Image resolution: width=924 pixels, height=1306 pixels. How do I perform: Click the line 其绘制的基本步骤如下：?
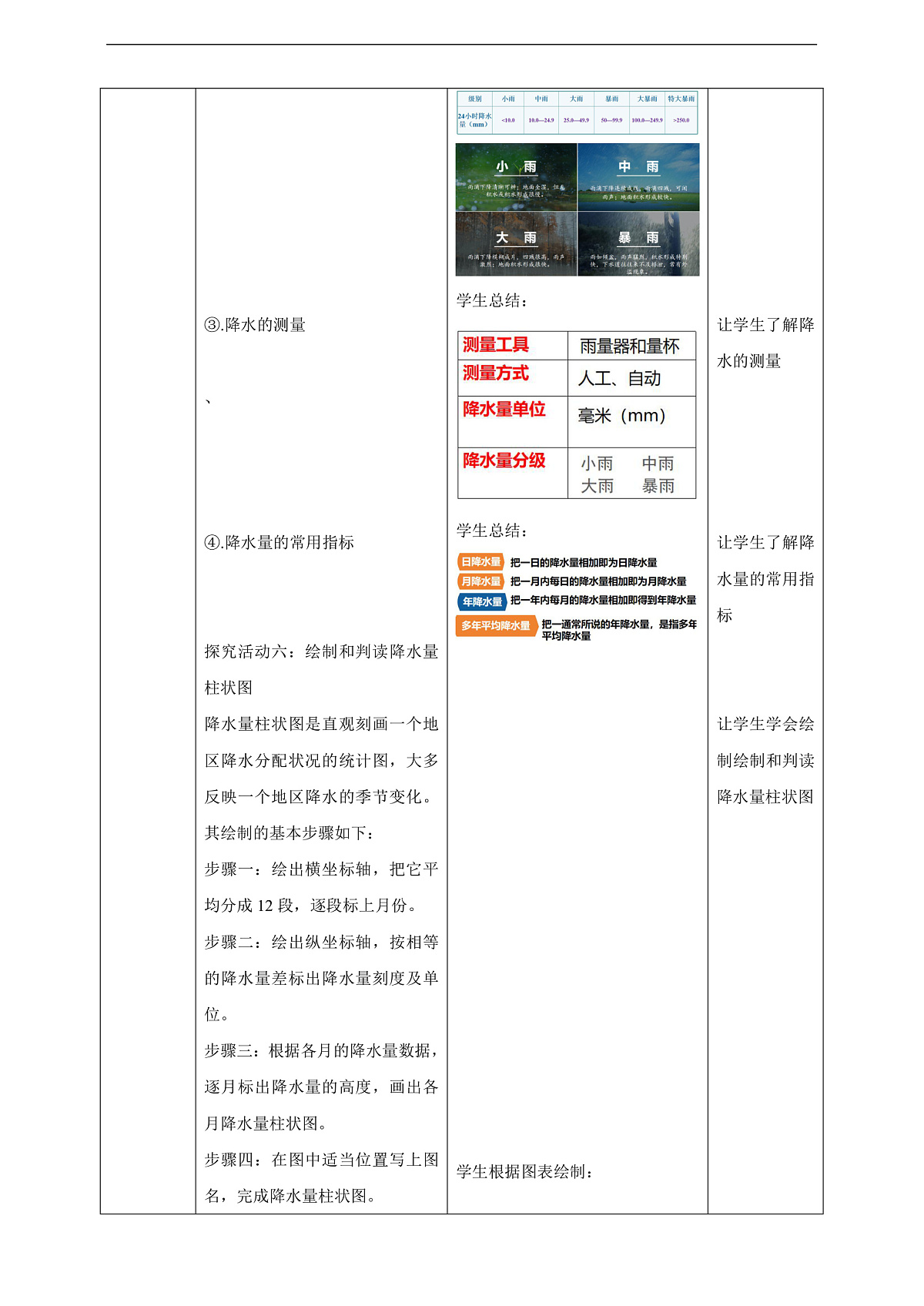(x=290, y=833)
